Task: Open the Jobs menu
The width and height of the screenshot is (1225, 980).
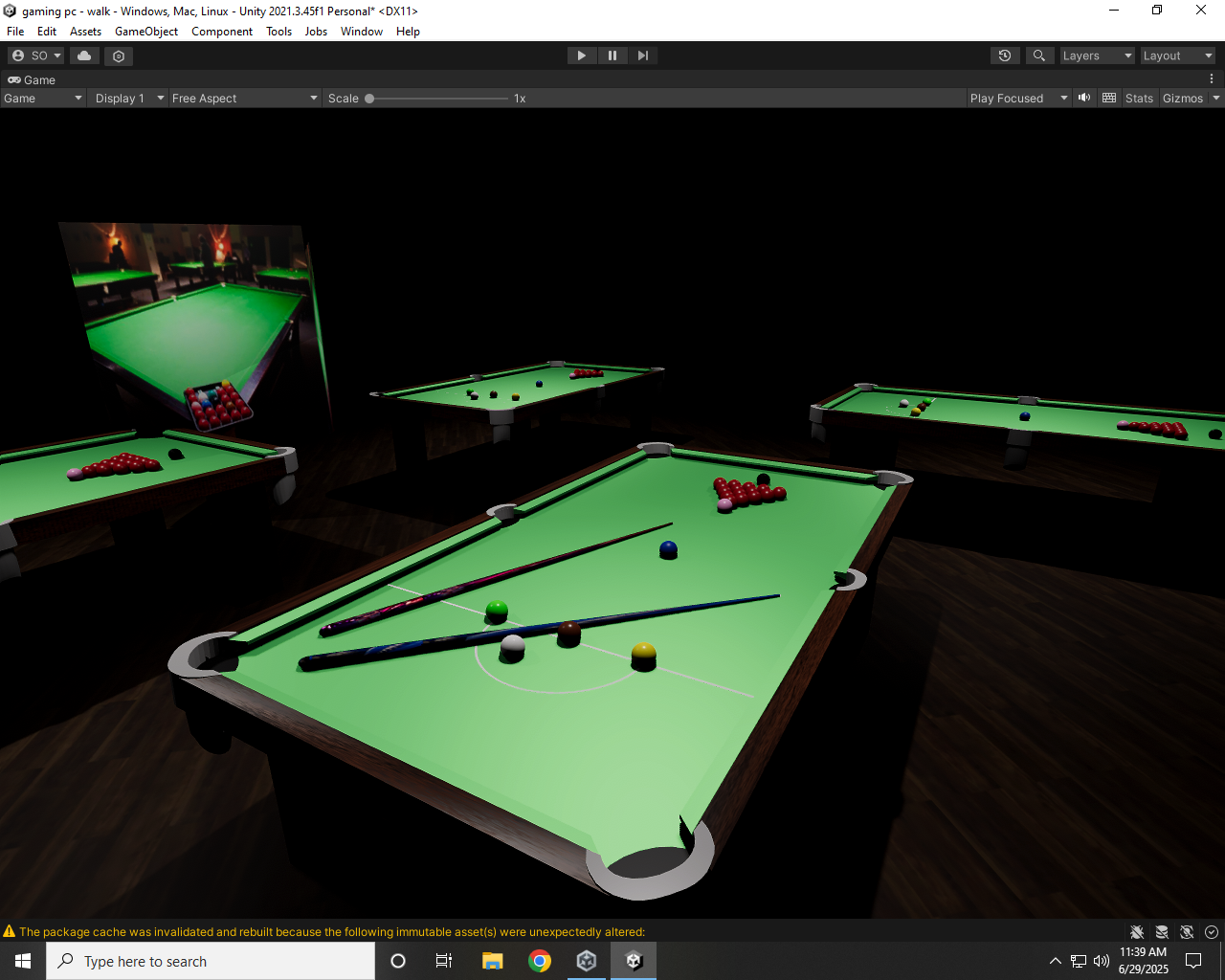Action: (x=316, y=32)
